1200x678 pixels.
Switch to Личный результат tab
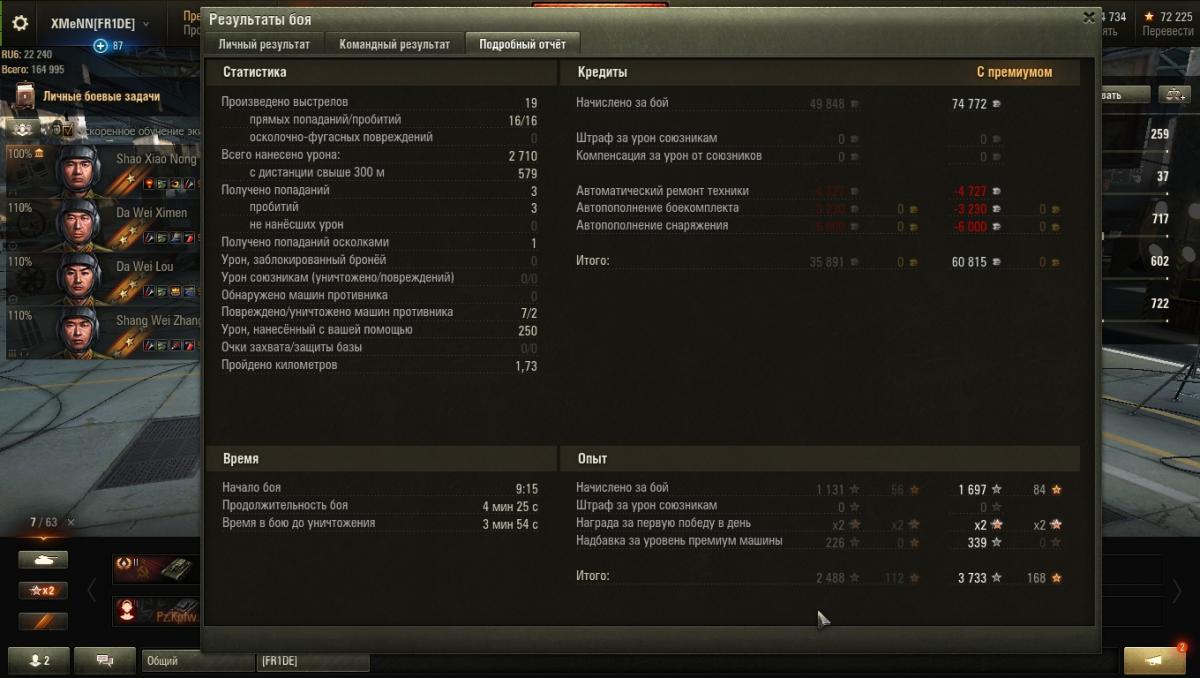click(x=264, y=44)
